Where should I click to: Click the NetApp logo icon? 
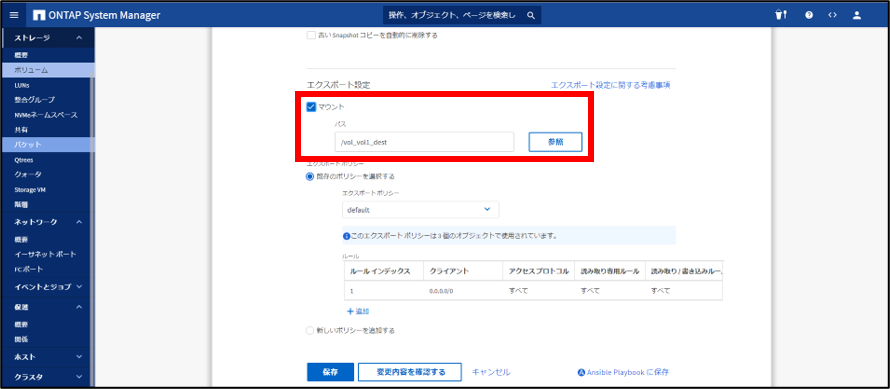pyautogui.click(x=39, y=15)
